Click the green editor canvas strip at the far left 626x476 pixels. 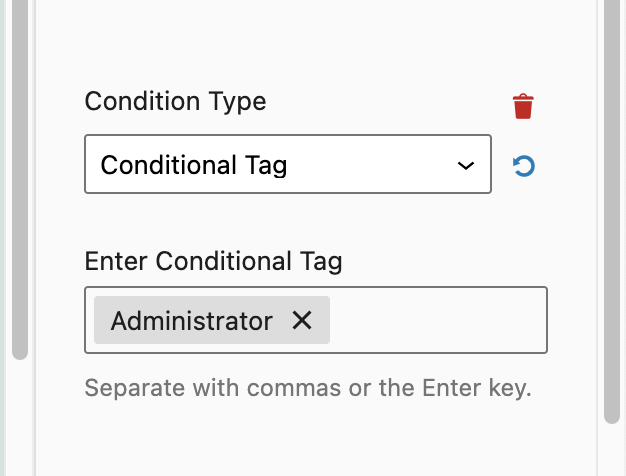coord(4,240)
